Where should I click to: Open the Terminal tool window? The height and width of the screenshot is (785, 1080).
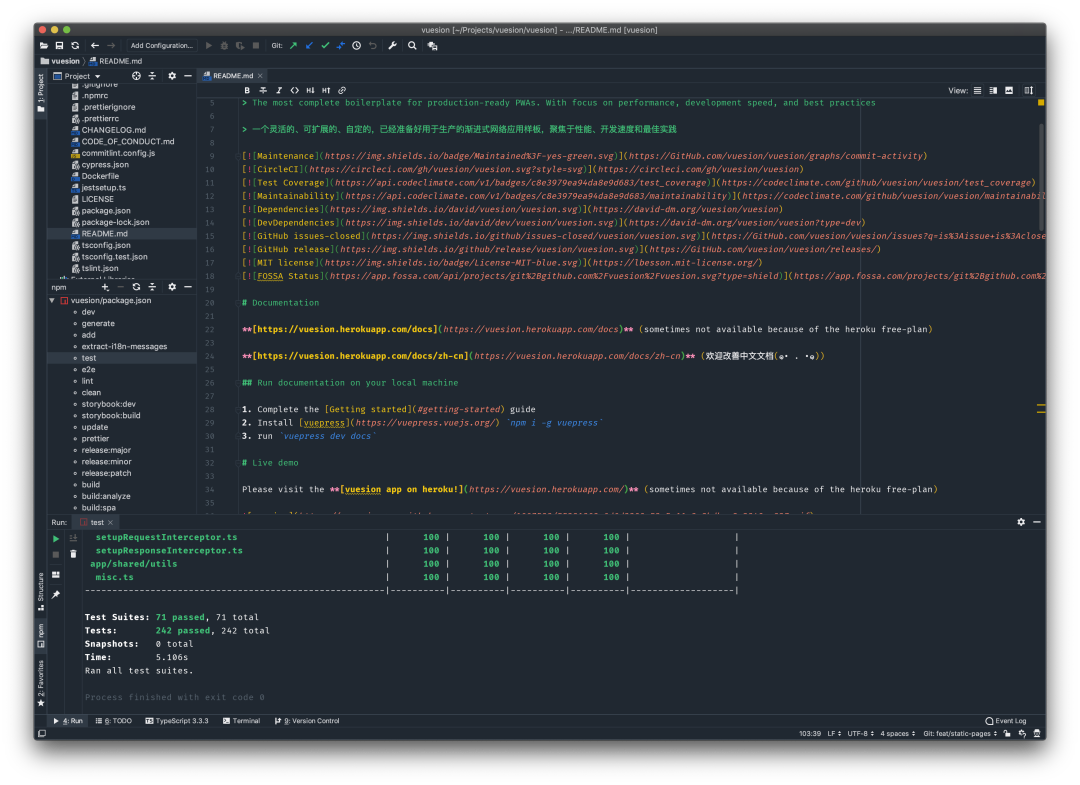[241, 721]
